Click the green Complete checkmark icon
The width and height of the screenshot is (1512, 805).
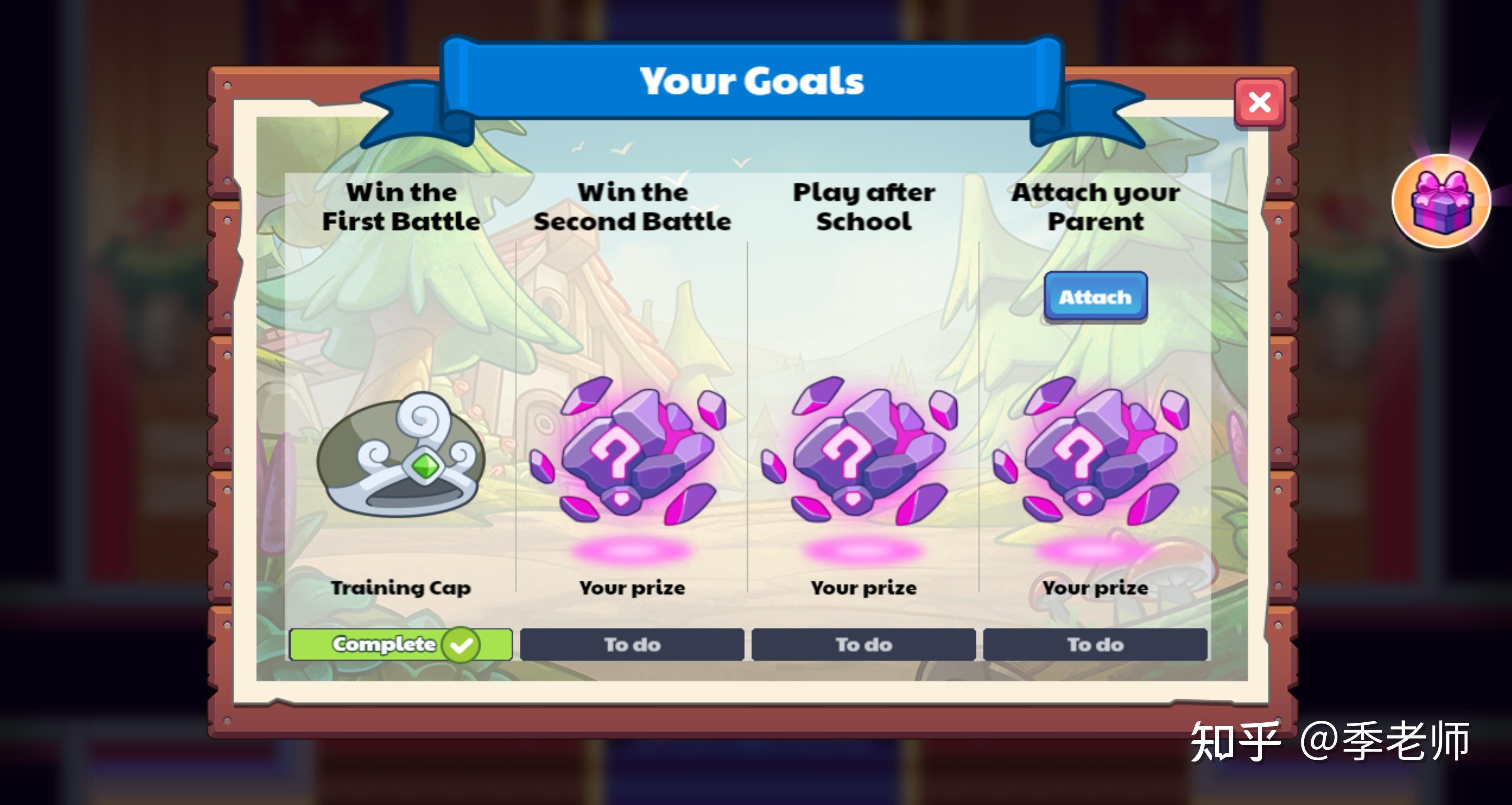point(462,645)
